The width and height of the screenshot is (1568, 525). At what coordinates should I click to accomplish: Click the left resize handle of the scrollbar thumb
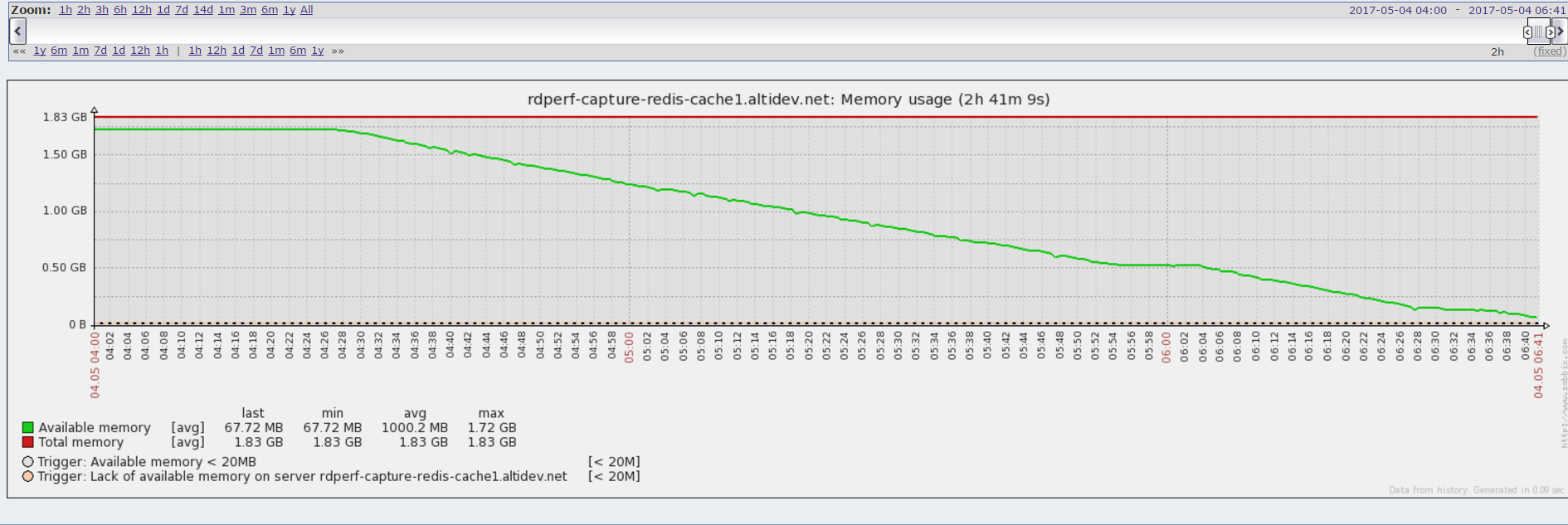coord(1527,32)
